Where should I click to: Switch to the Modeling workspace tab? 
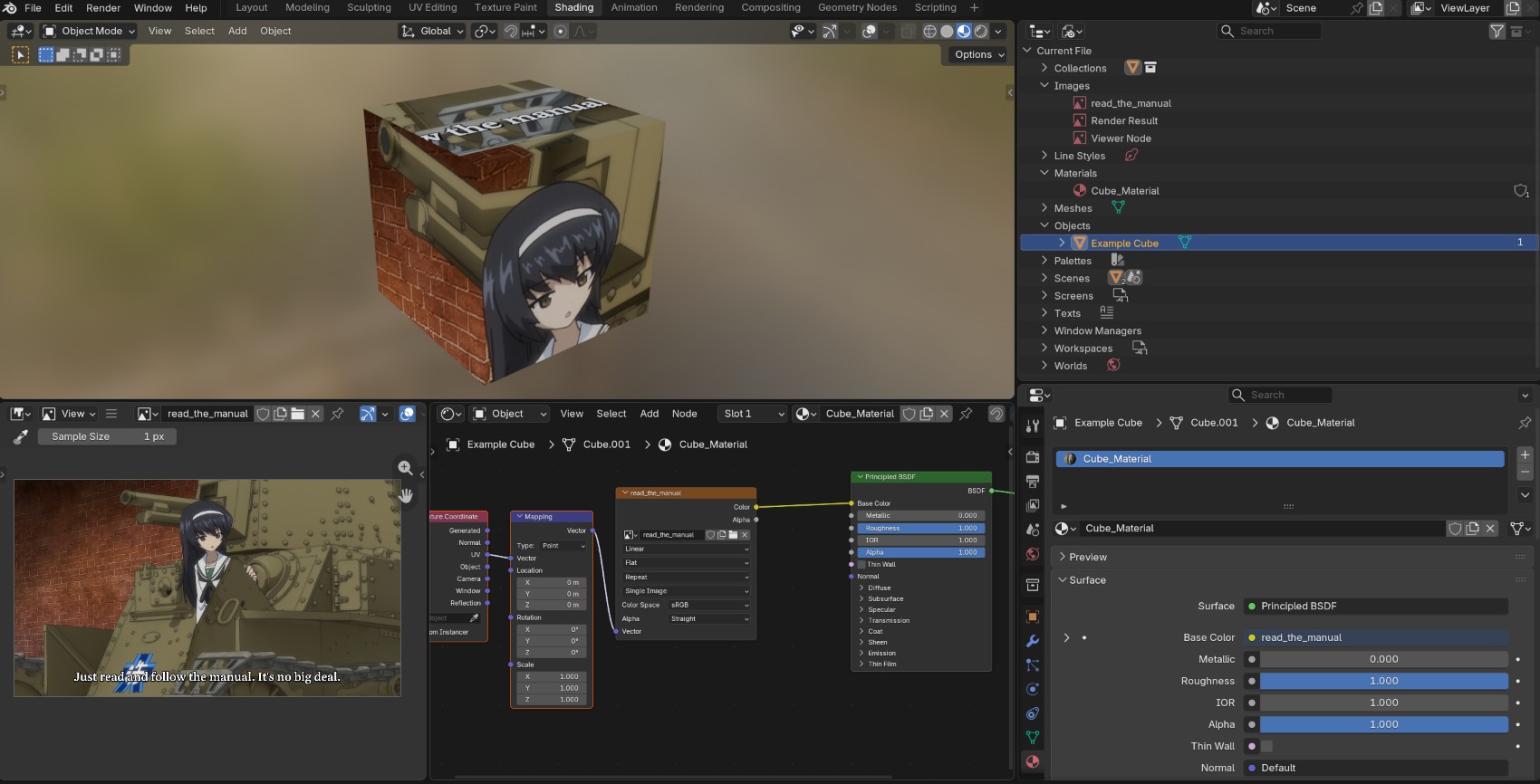pyautogui.click(x=308, y=7)
